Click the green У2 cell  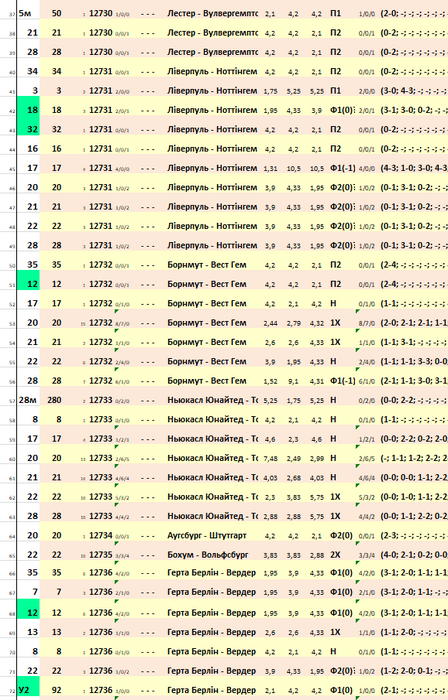tap(28, 690)
